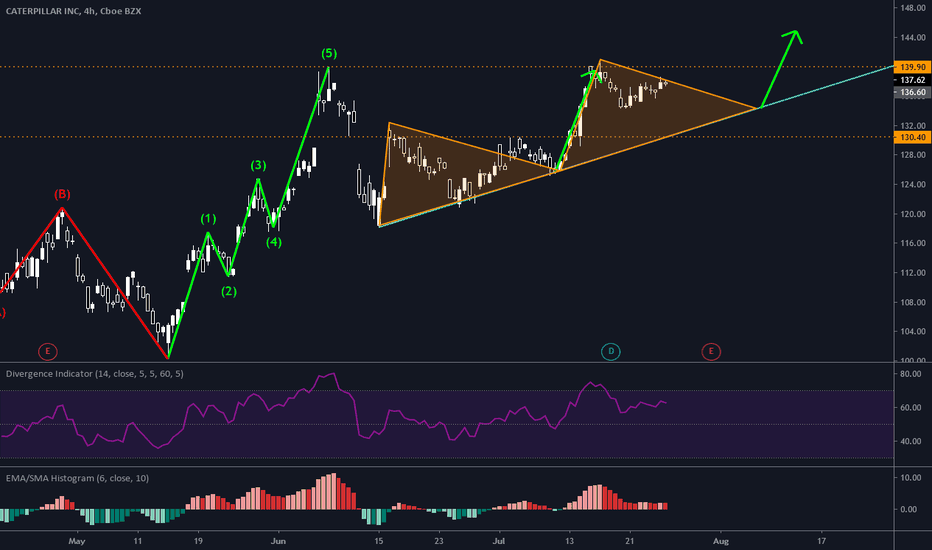This screenshot has height=550, width=932.
Task: Select the Divergence Indicator legend label
Action: (95, 373)
